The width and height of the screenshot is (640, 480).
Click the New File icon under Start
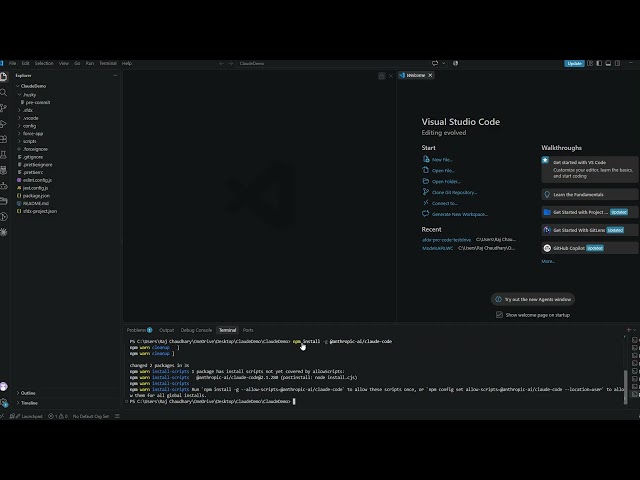[426, 159]
